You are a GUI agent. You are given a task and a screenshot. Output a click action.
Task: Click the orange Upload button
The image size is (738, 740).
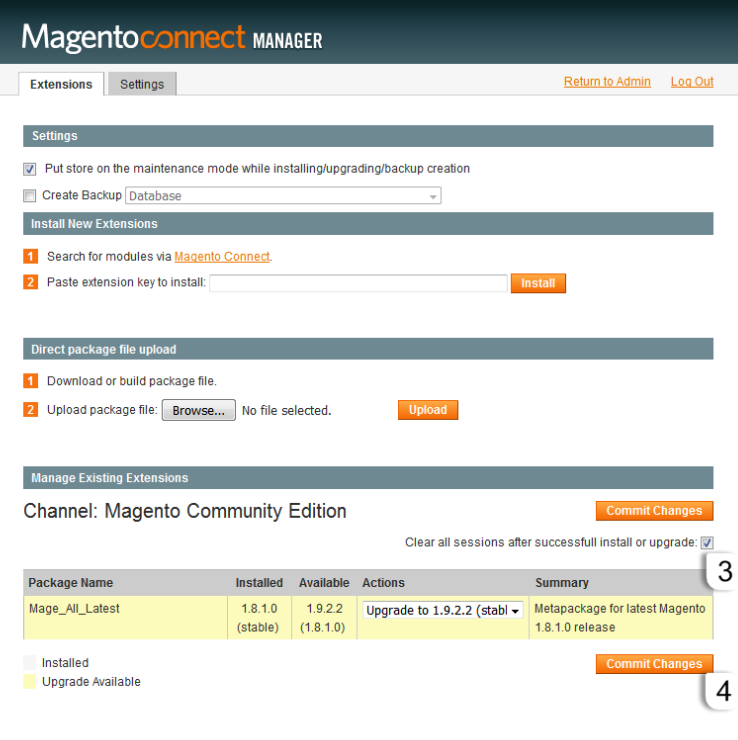[x=428, y=410]
